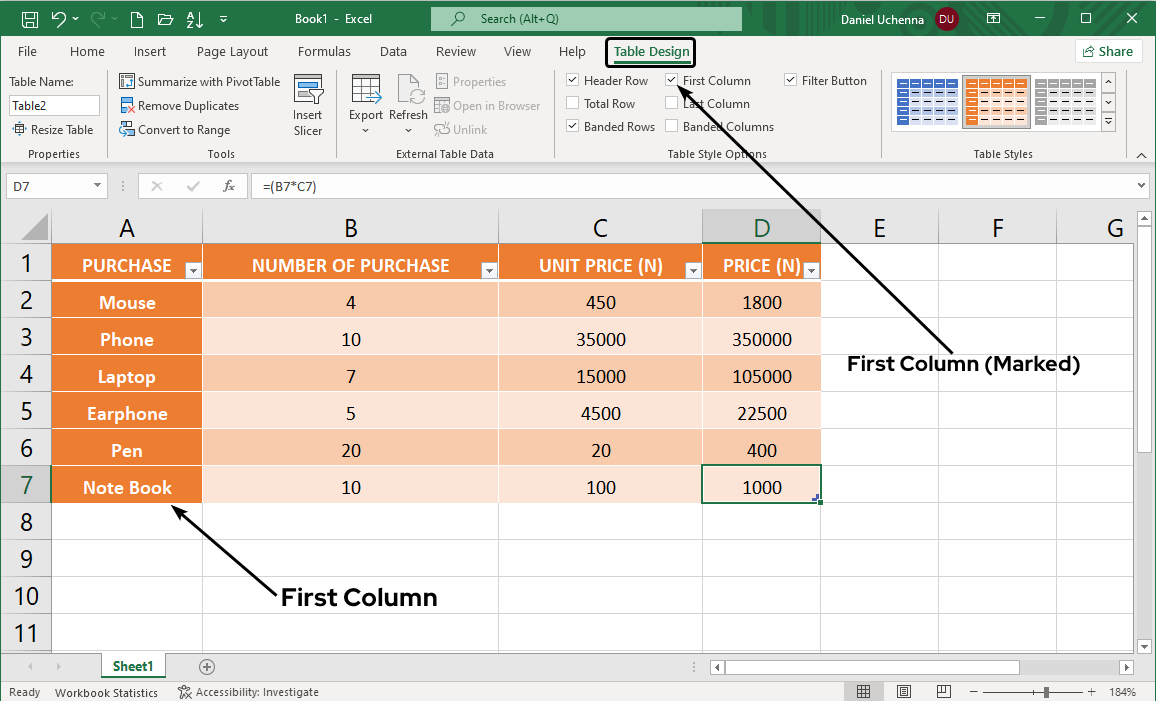Switch to Page Layout view from status bar
This screenshot has height=701, width=1156.
point(903,691)
